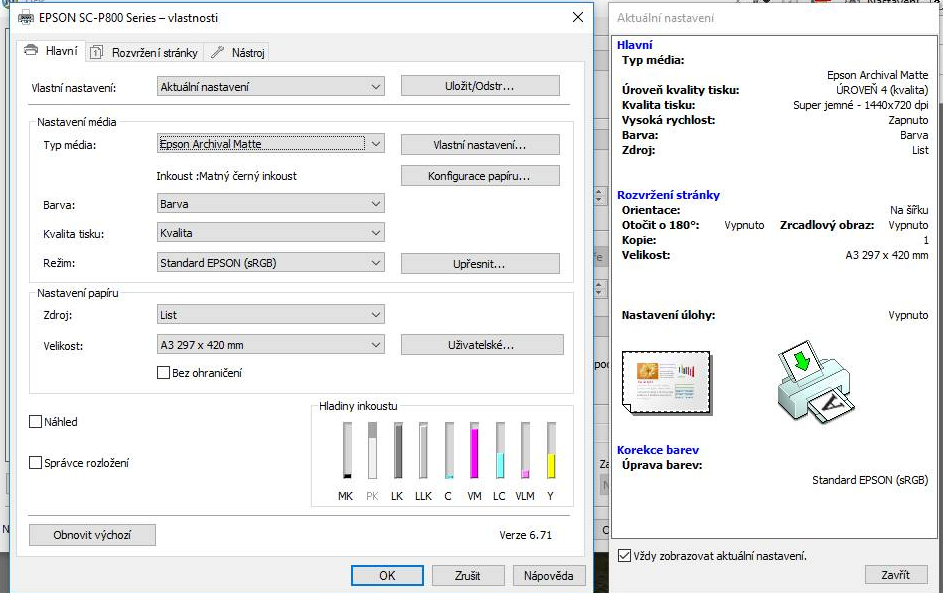Click the LC light cyan ink level bar
943x593 pixels.
point(500,450)
